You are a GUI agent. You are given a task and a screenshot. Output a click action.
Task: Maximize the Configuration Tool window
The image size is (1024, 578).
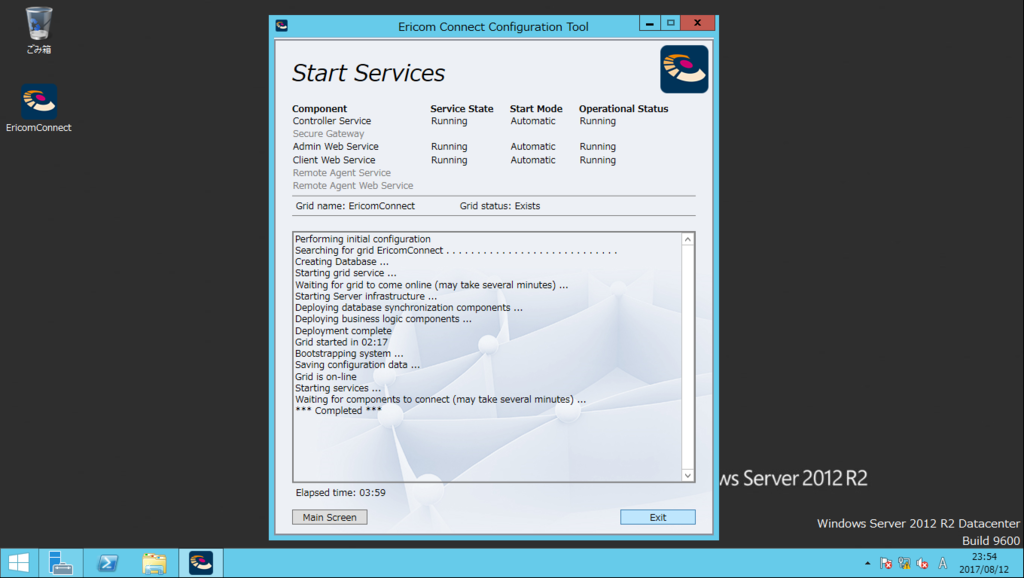click(670, 23)
